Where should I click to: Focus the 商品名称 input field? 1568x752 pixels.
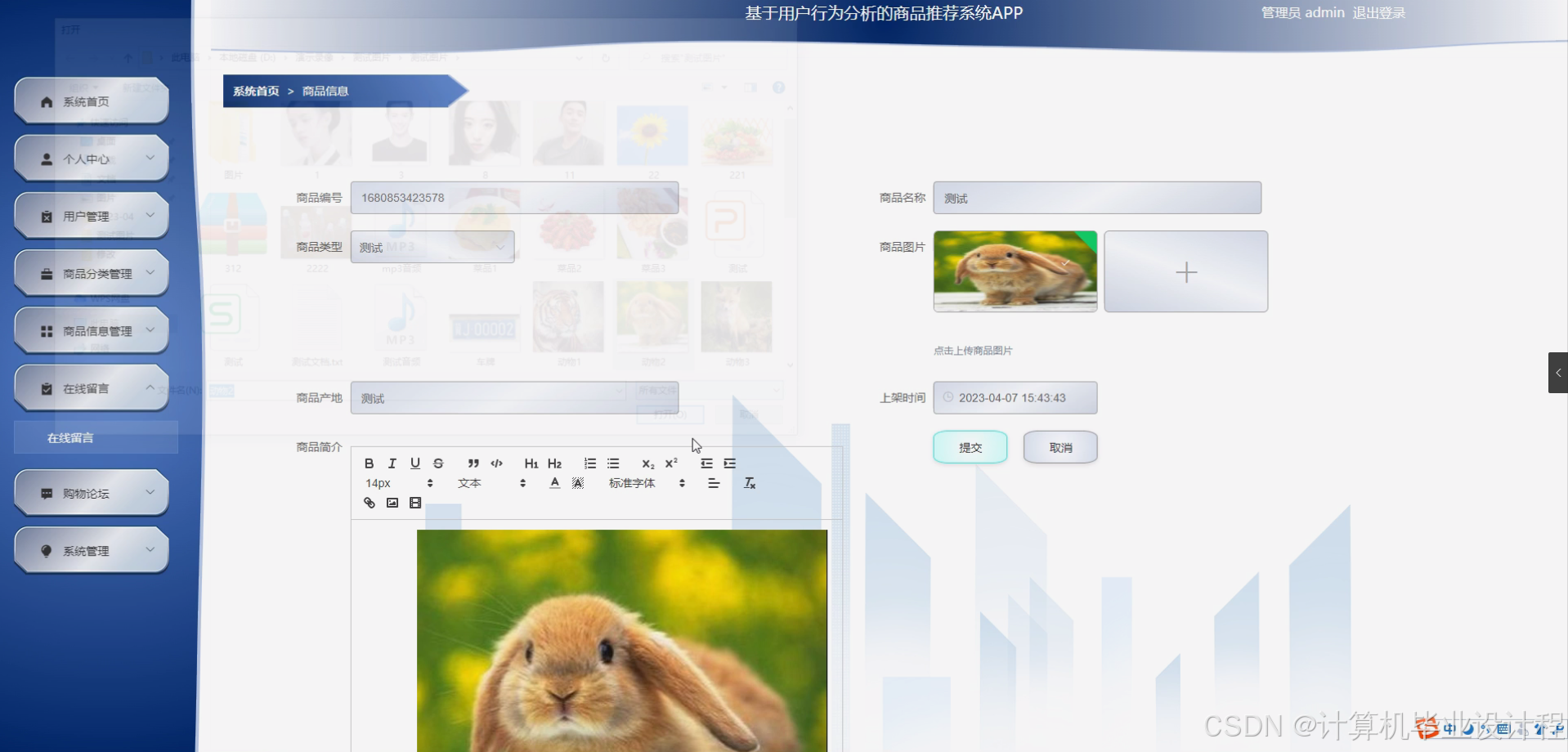point(1097,198)
